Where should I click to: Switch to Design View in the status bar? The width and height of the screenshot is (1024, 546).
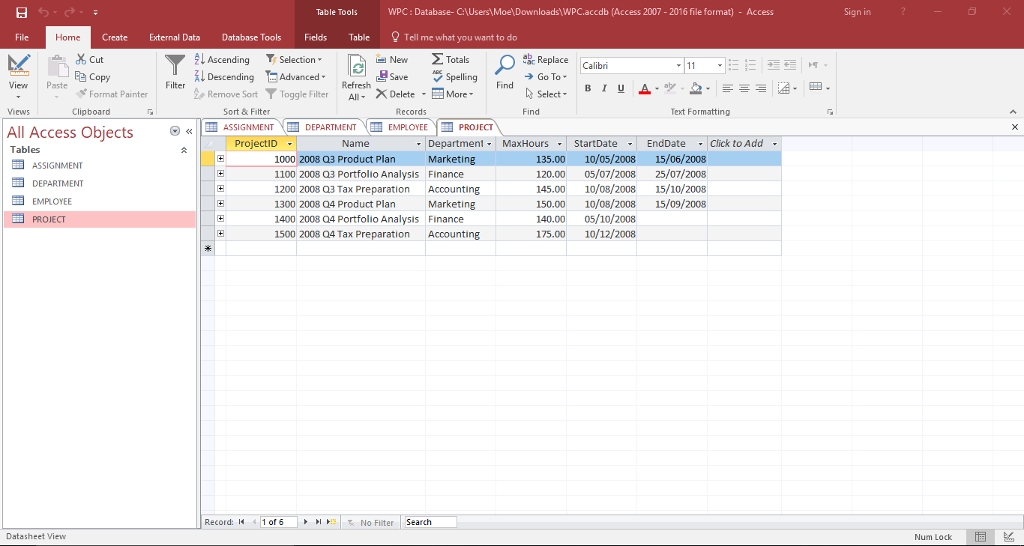1008,537
